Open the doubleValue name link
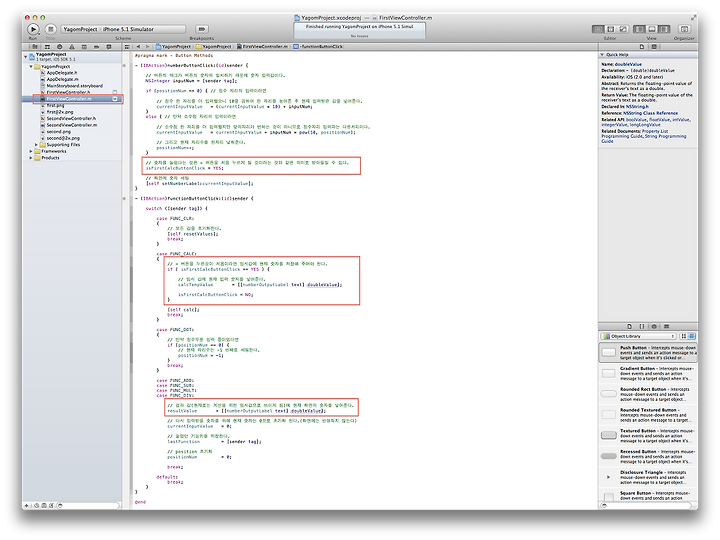The width and height of the screenshot is (720, 540). pyautogui.click(x=628, y=64)
